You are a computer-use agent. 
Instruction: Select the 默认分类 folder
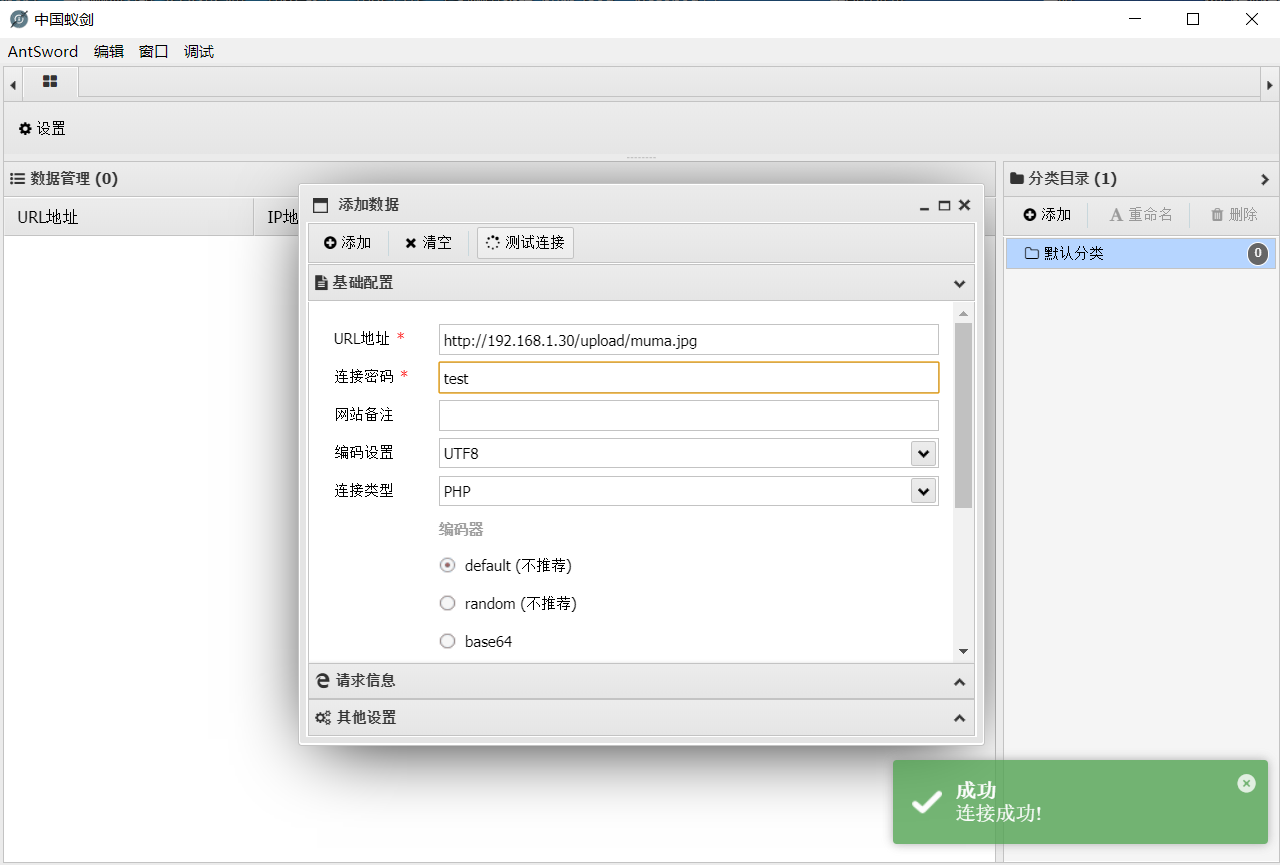(x=1141, y=254)
